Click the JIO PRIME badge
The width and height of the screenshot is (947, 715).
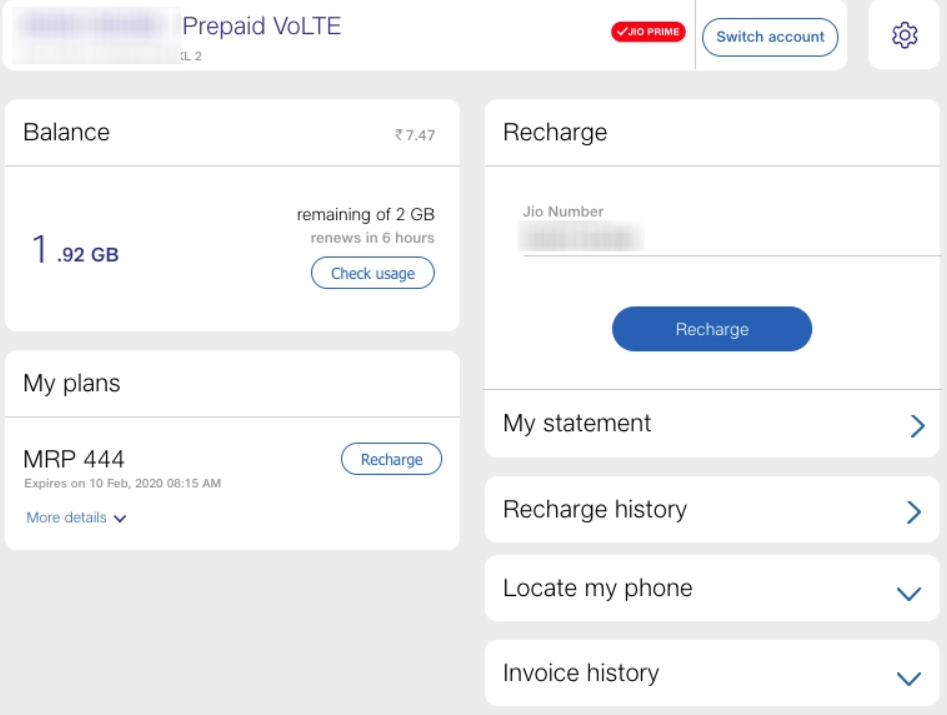tap(648, 32)
